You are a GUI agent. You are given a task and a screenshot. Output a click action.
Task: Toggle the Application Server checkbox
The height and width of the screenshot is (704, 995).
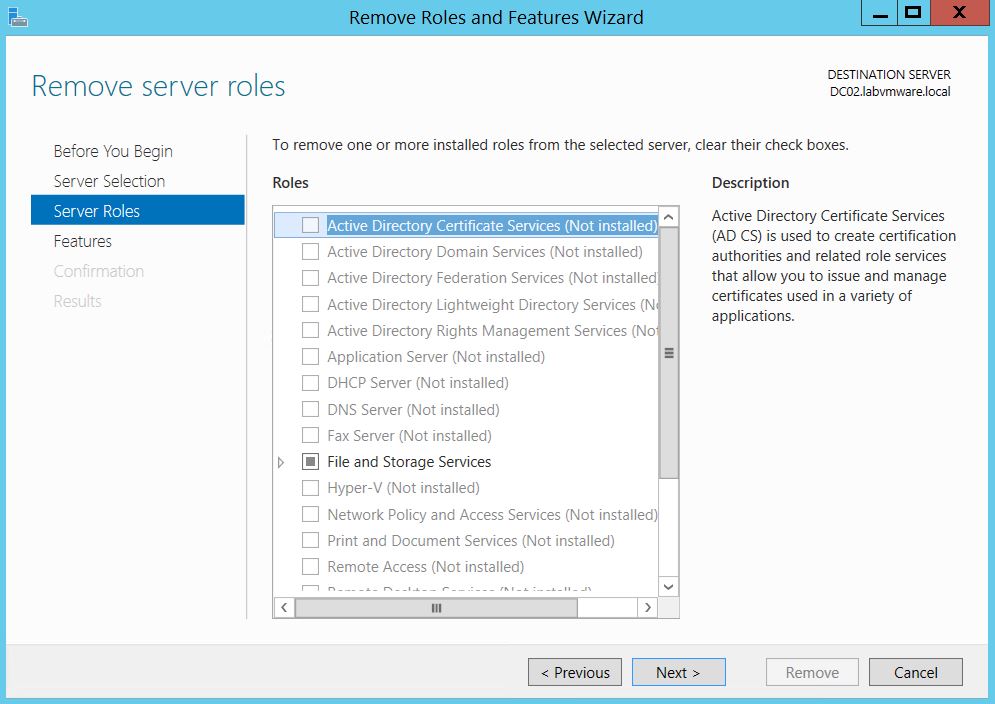pos(310,357)
